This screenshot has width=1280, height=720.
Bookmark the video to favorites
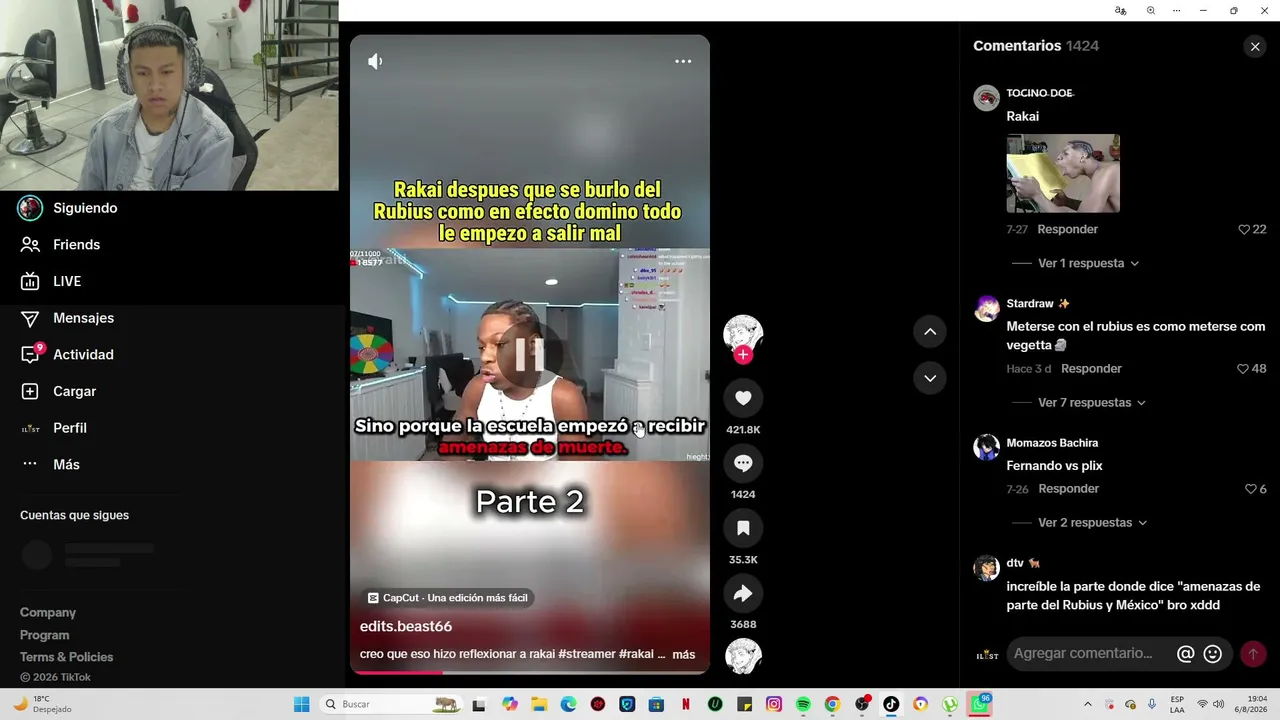coord(743,528)
